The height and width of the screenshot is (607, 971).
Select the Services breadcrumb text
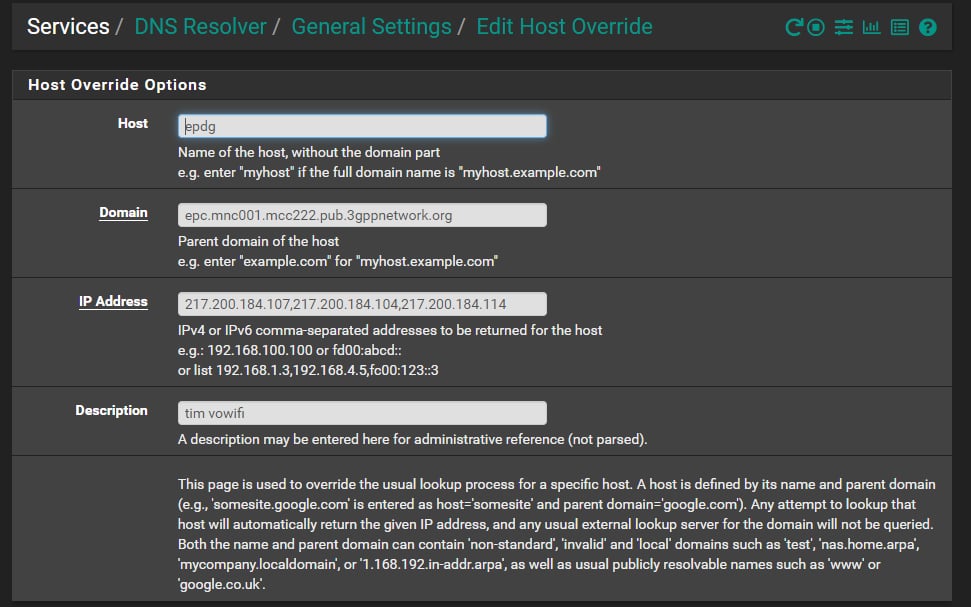[x=68, y=27]
